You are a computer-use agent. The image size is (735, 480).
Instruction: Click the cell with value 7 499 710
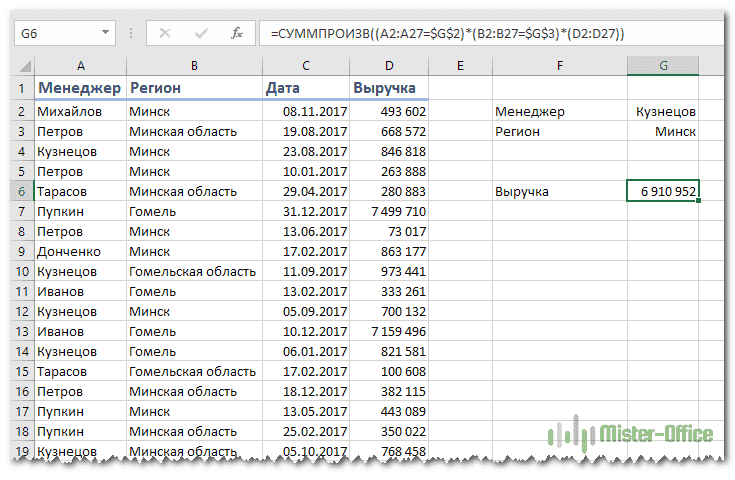tap(389, 211)
